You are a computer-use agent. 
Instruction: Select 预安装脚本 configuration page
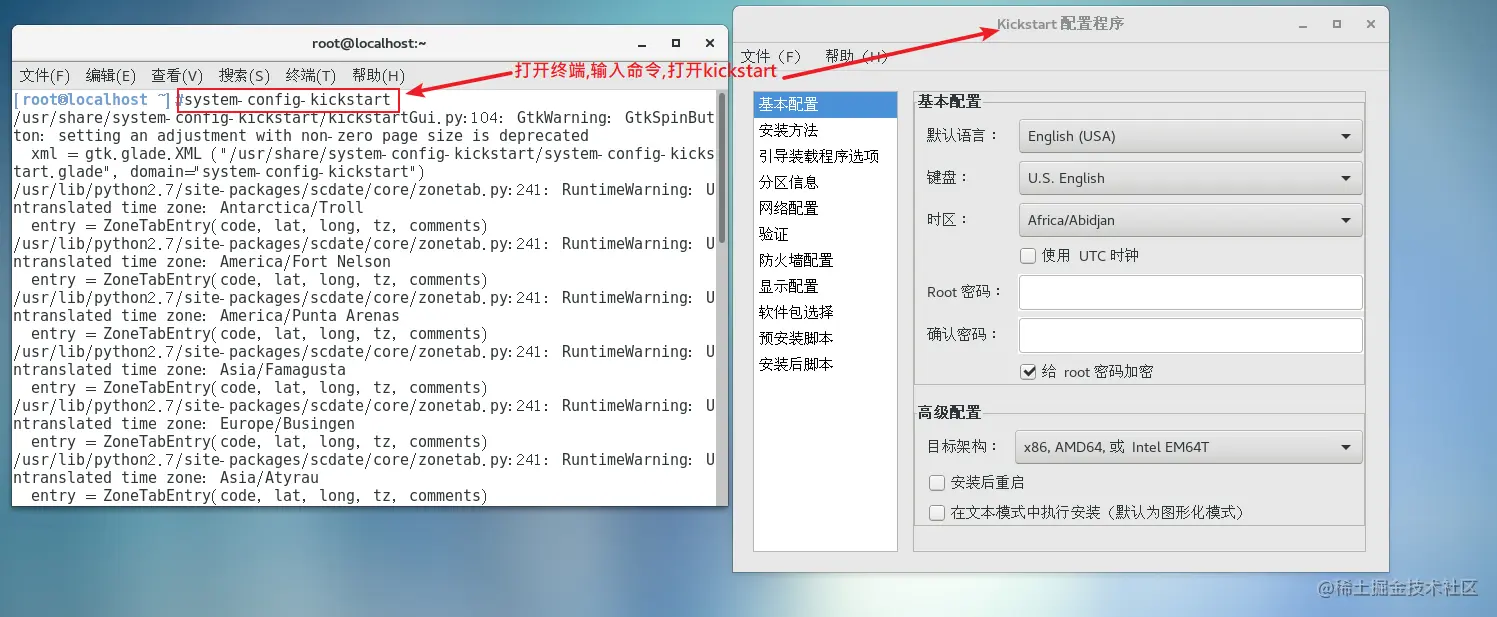tap(796, 337)
